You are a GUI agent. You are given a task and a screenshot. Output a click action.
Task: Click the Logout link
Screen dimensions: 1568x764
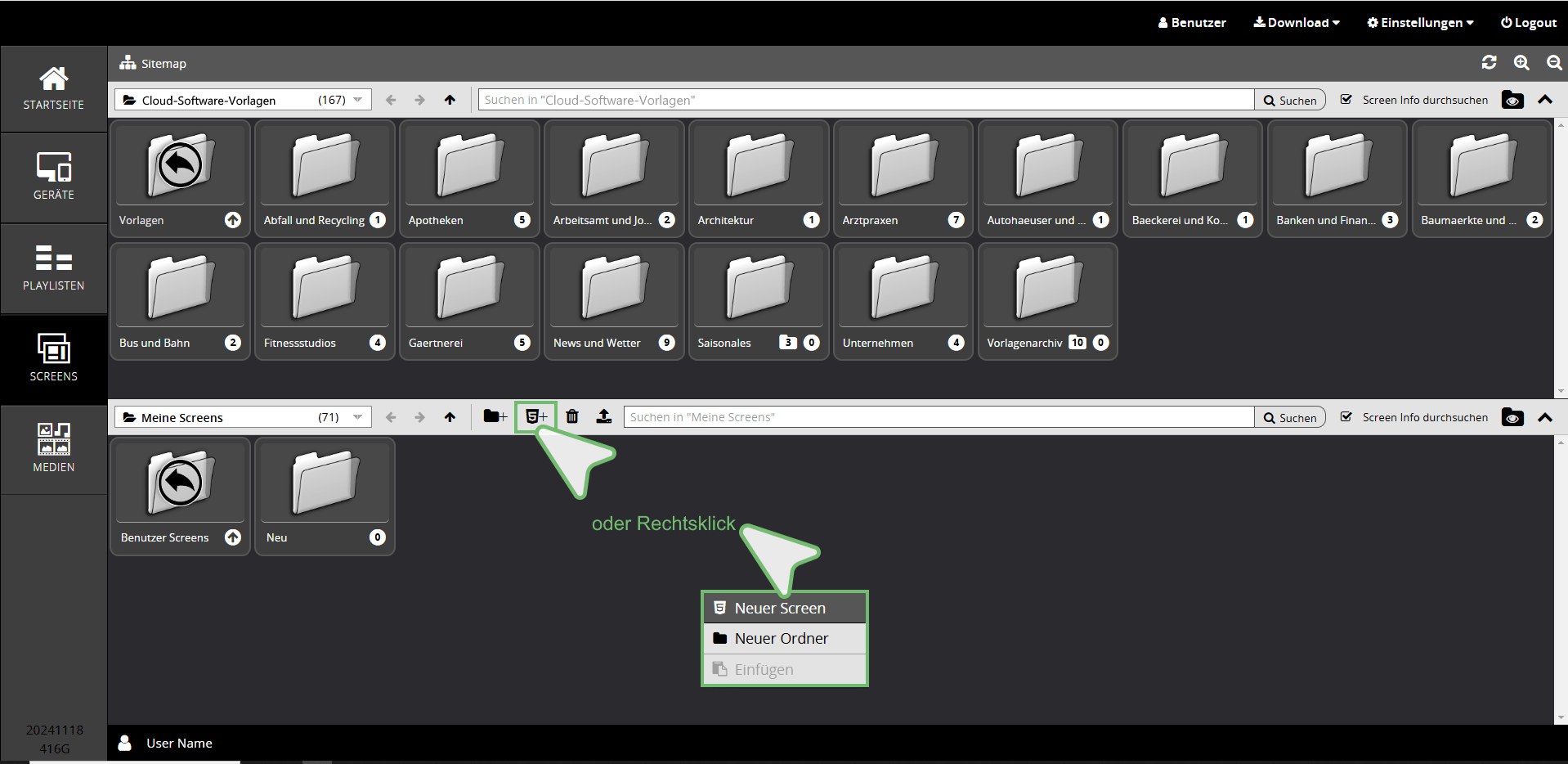(x=1528, y=23)
